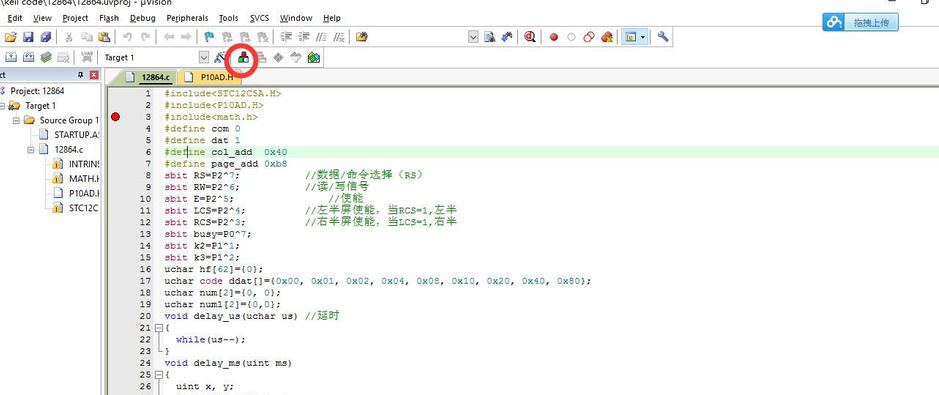Pin the Project panel with the pushpin
939x395 pixels.
81,75
